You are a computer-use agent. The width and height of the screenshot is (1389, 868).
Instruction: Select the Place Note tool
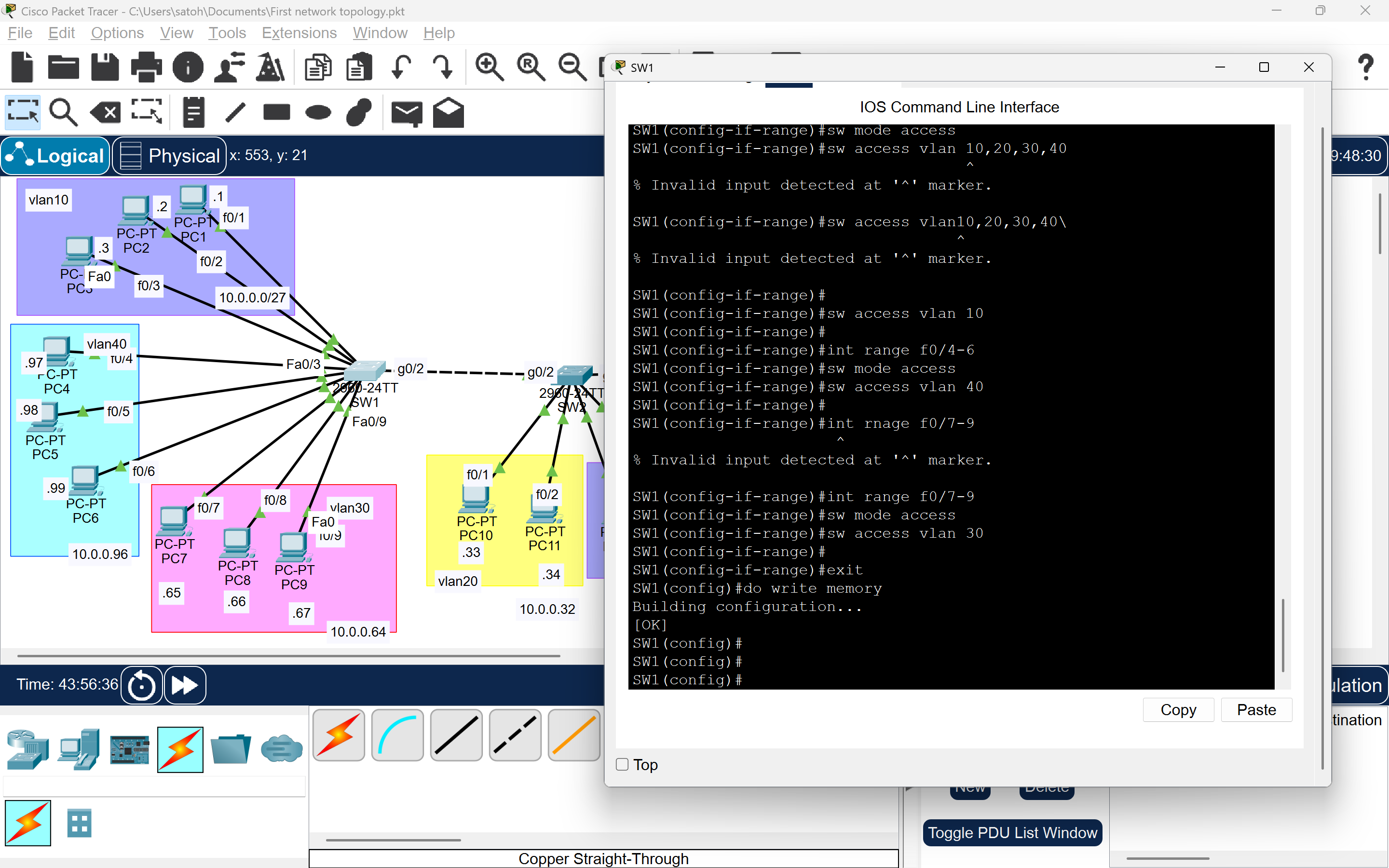point(193,112)
